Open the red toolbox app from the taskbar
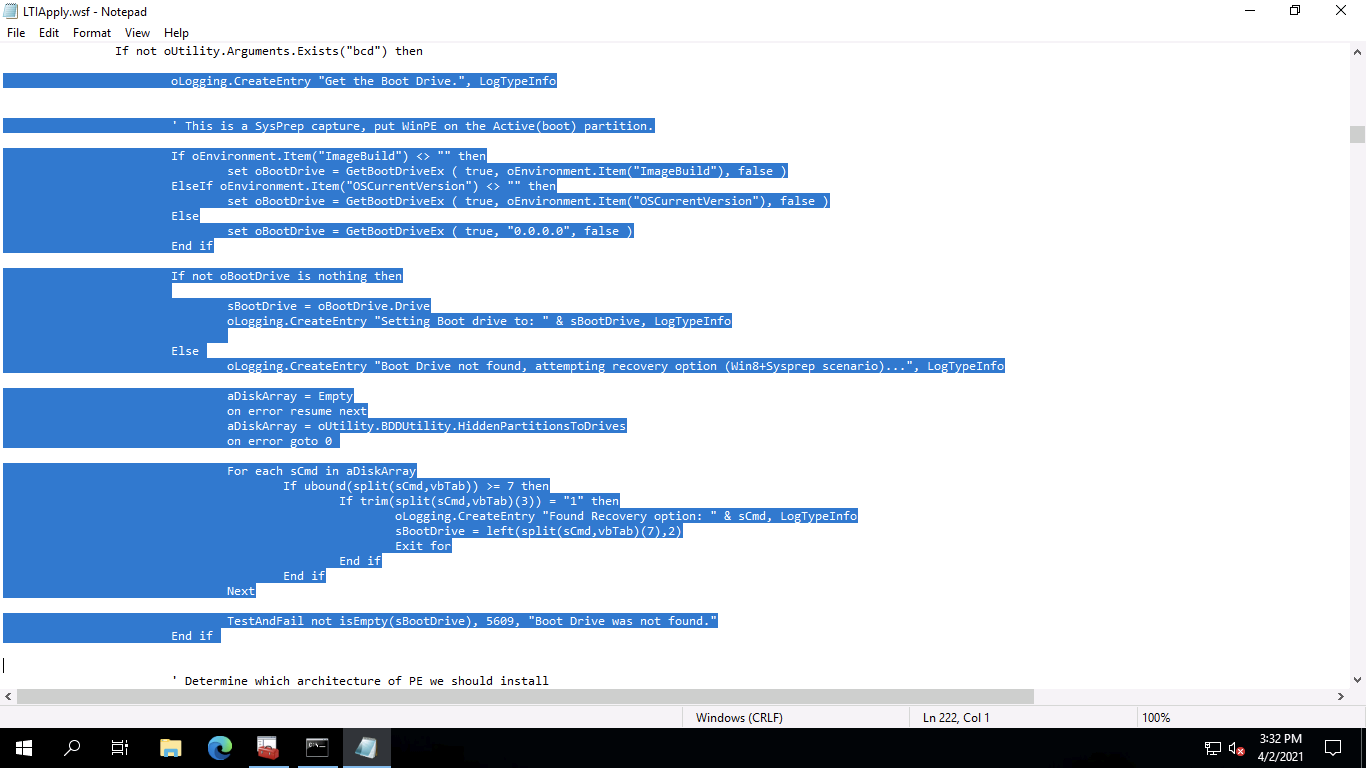This screenshot has width=1366, height=768. 268,747
